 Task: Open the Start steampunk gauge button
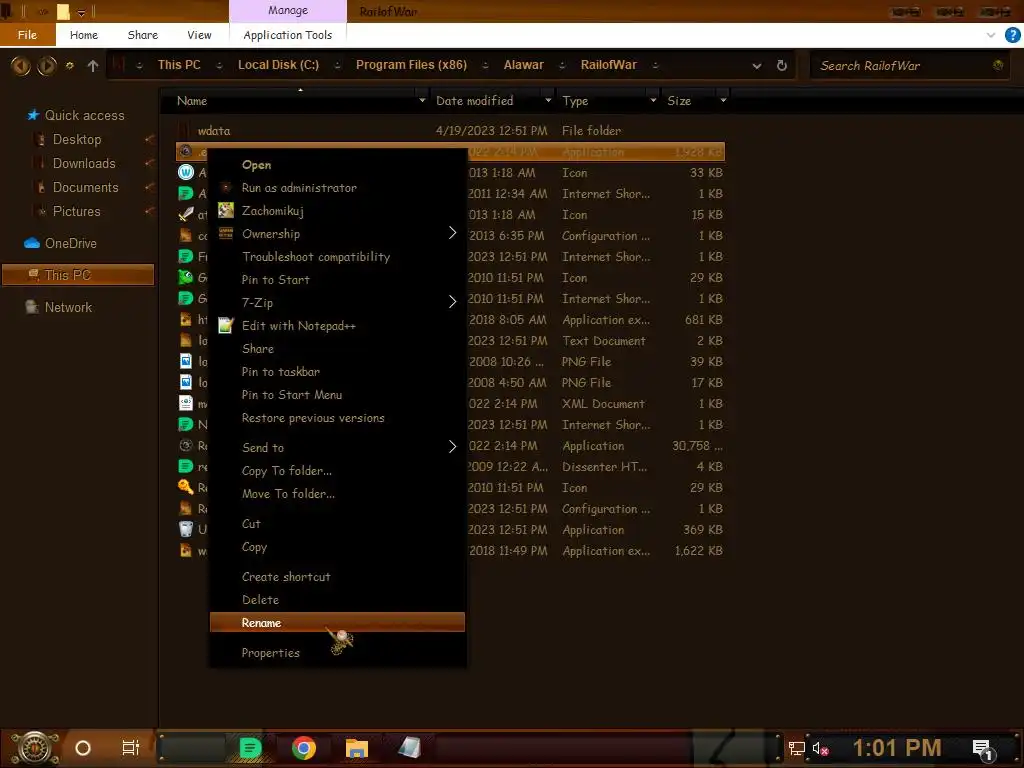point(35,748)
